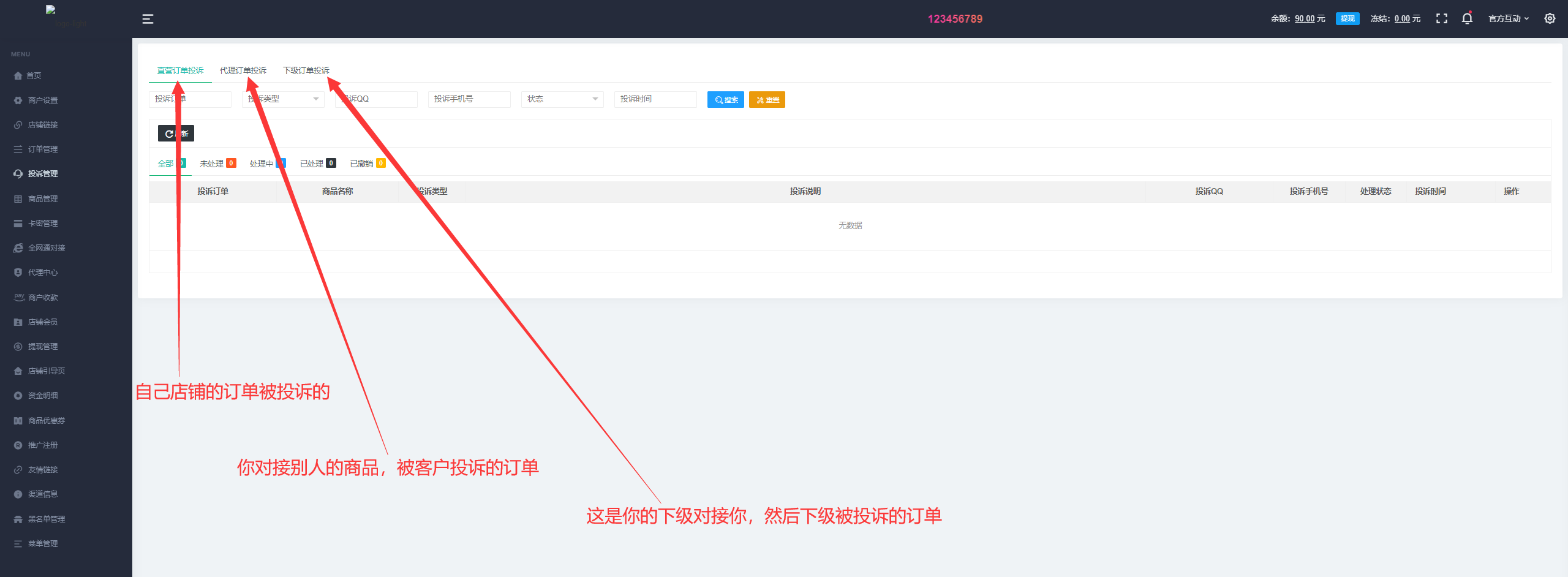Open 菜单管理 menu icon in sidebar
The height and width of the screenshot is (577, 1568).
coord(18,544)
